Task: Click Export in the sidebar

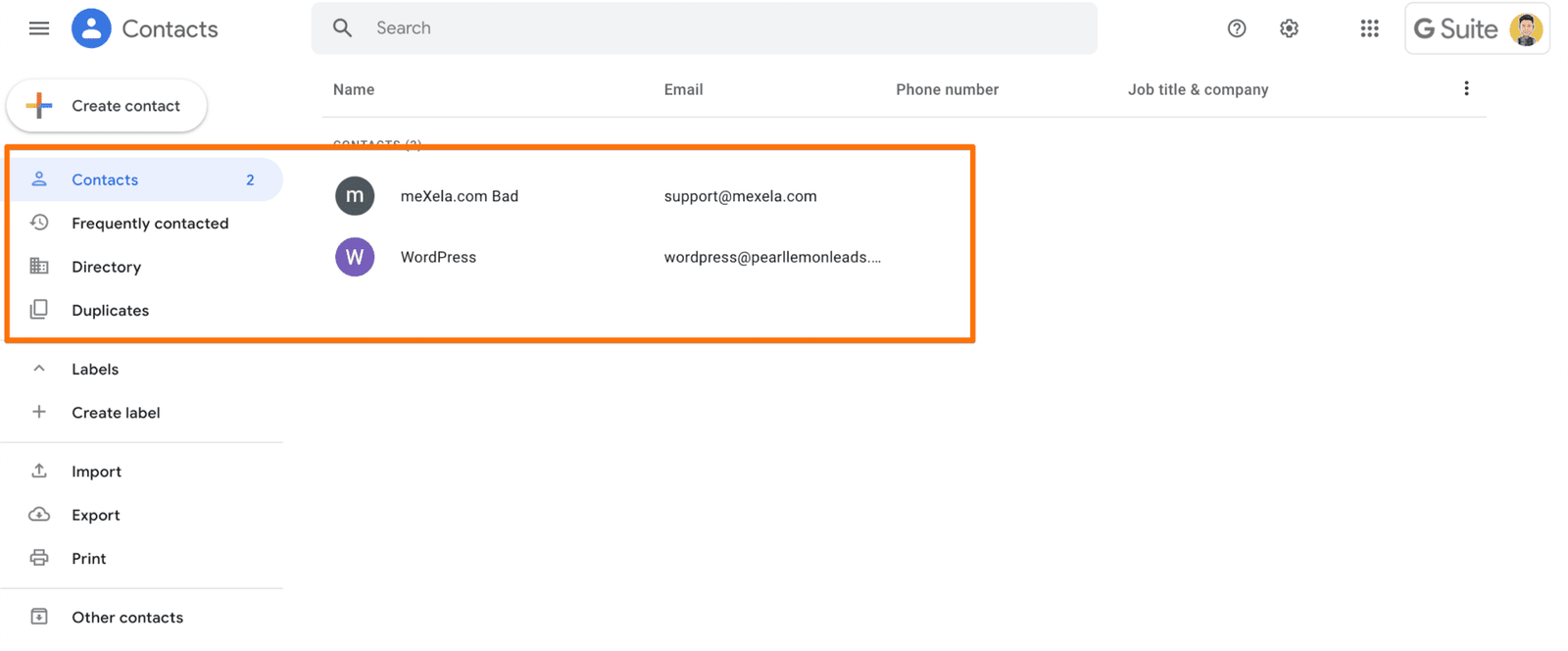Action: (95, 515)
